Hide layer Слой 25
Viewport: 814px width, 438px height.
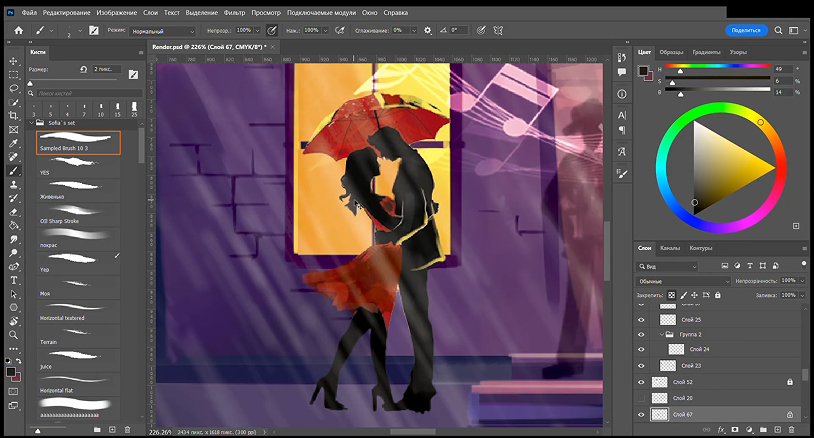coord(642,319)
